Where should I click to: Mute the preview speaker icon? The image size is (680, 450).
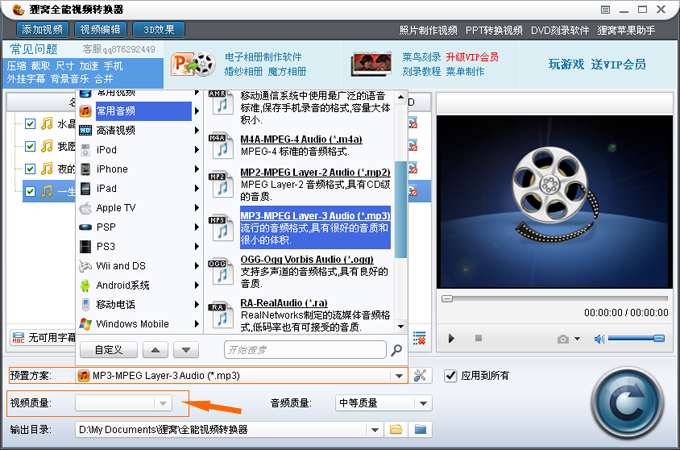coord(599,339)
